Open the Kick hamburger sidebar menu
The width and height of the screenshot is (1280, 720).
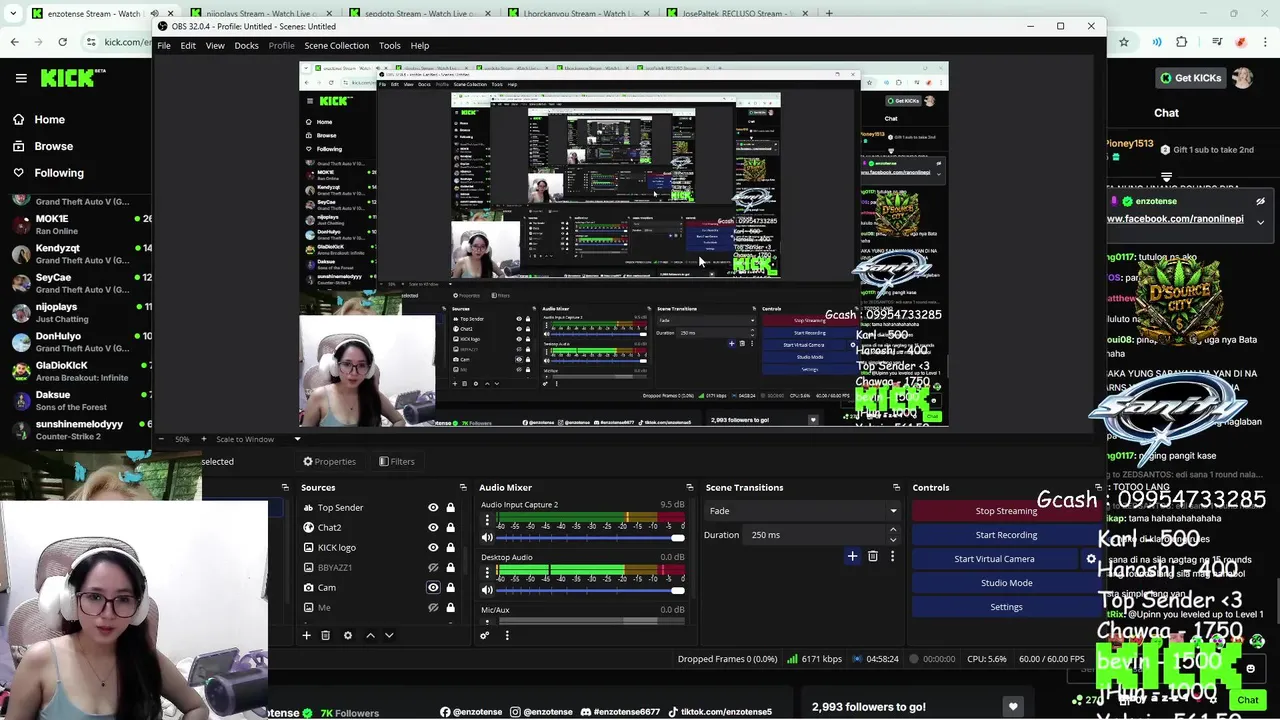(x=21, y=78)
